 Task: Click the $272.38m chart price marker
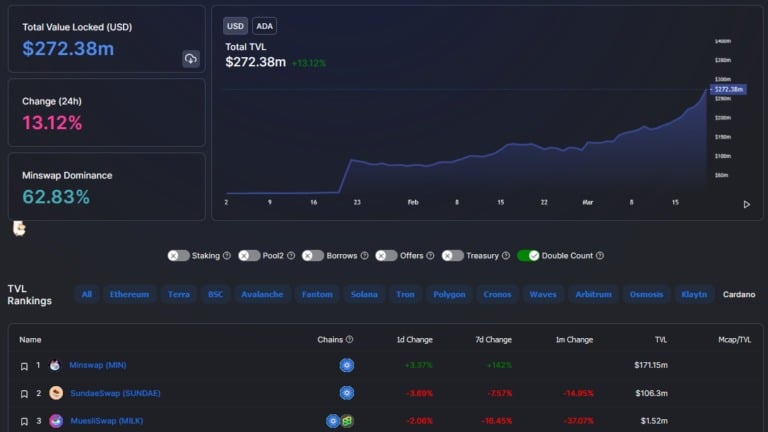(x=728, y=89)
